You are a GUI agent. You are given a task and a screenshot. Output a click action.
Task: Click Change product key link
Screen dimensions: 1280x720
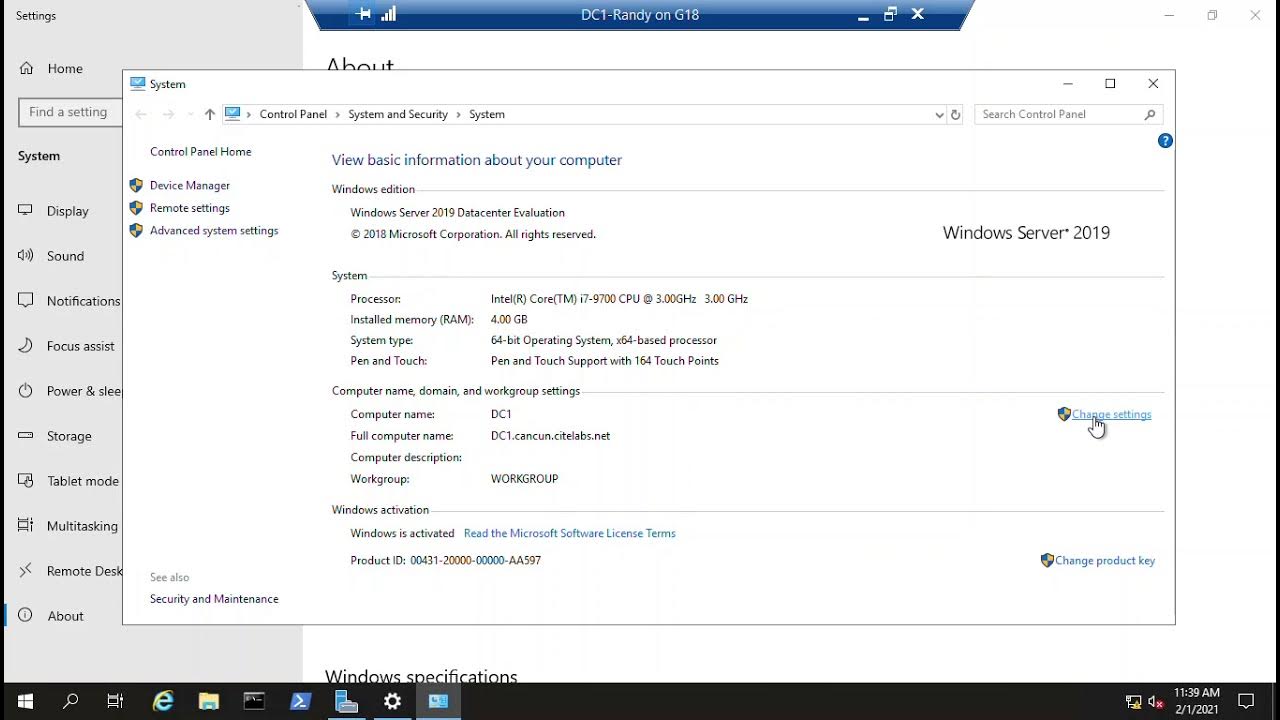1105,560
